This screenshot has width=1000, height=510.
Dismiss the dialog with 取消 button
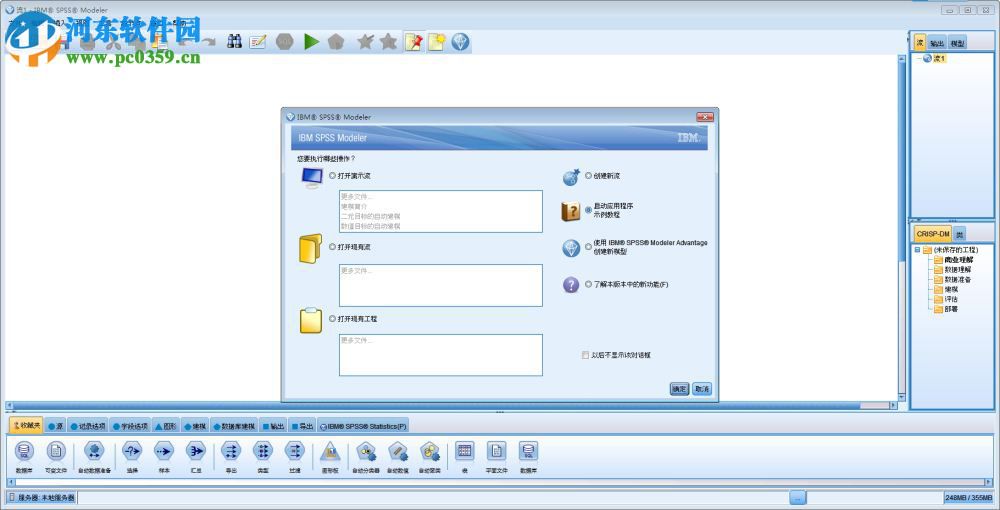(702, 389)
